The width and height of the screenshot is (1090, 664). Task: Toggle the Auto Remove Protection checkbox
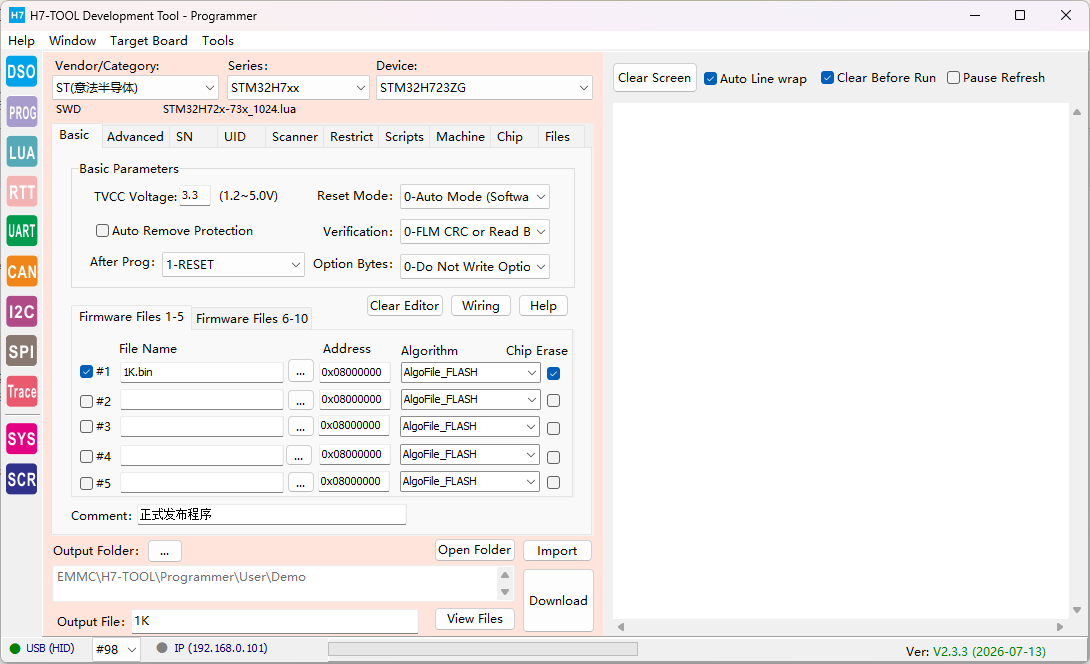click(102, 230)
